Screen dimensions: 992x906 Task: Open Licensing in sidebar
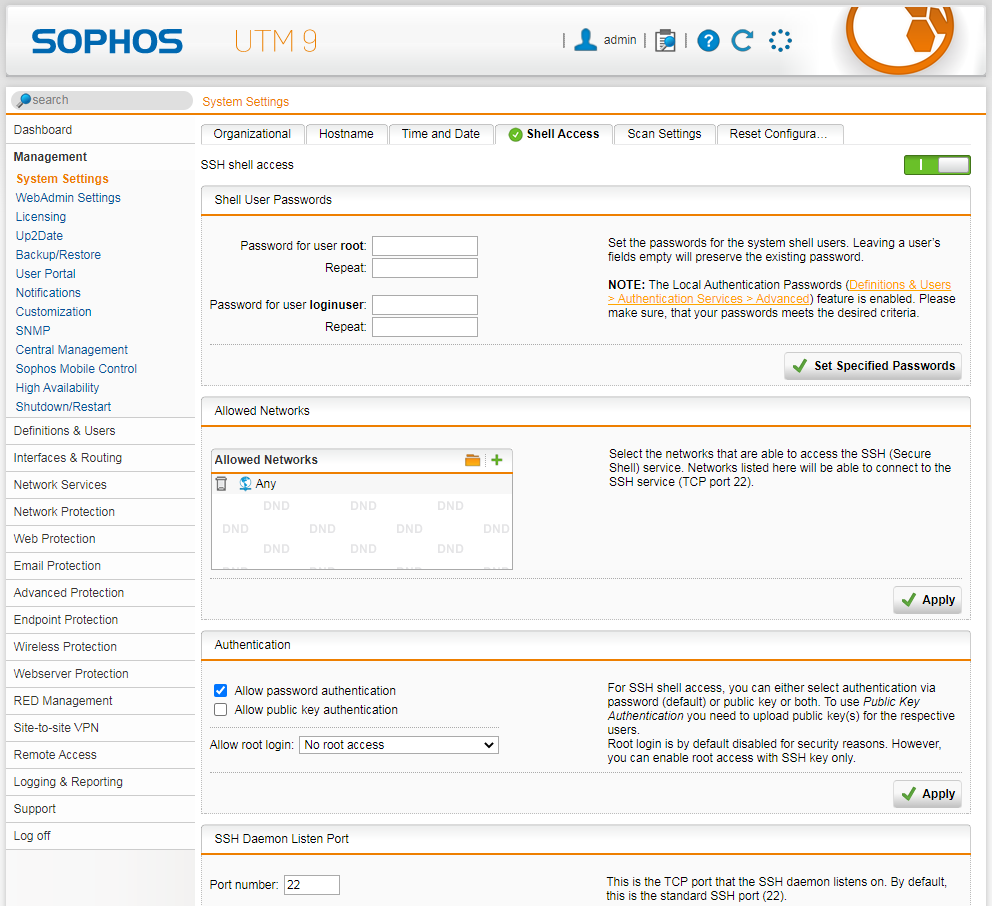(x=40, y=217)
